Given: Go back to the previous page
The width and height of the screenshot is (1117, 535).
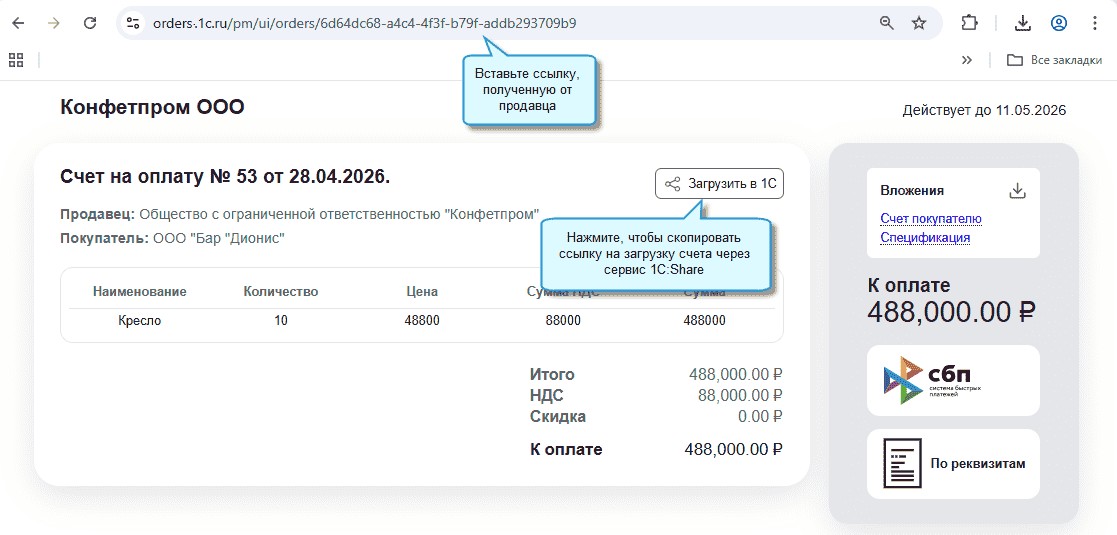Looking at the screenshot, I should click(x=19, y=23).
